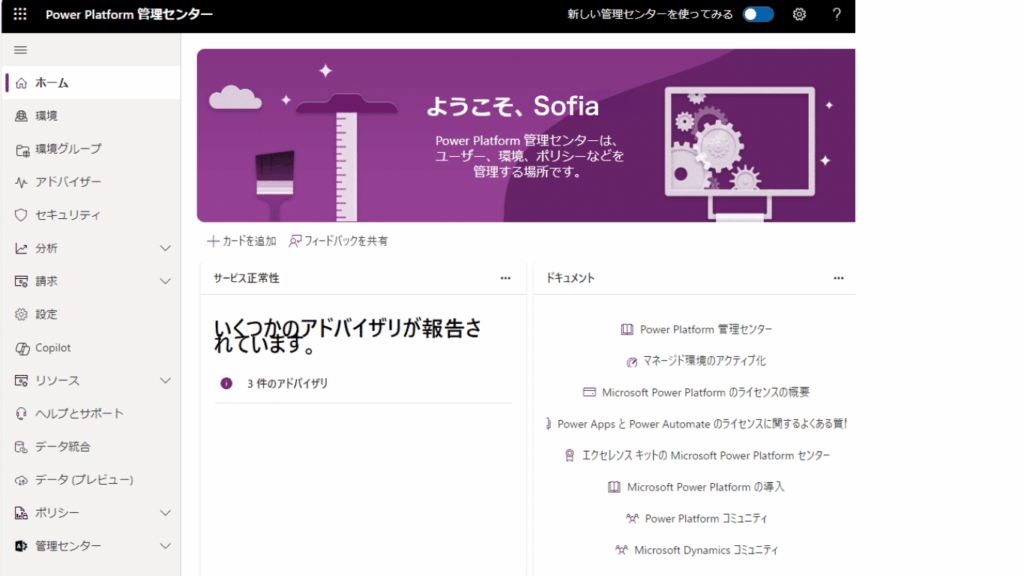Click the セキュリティ shield icon

point(21,215)
